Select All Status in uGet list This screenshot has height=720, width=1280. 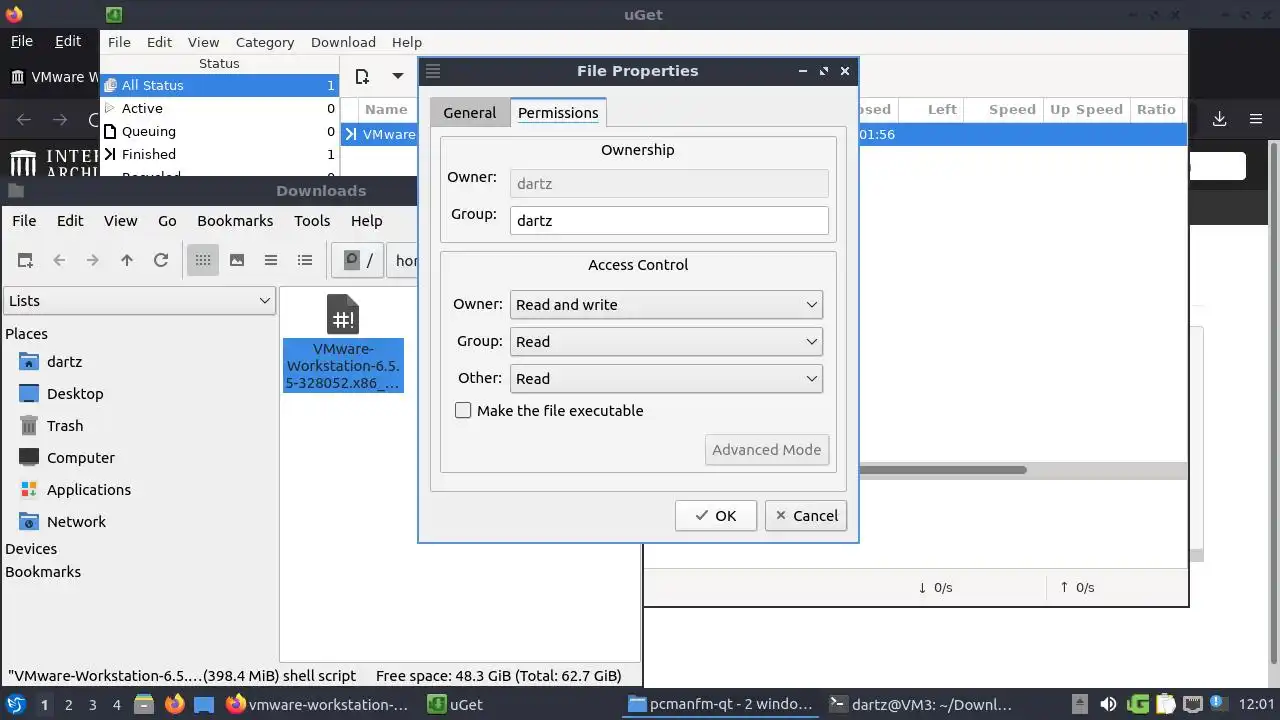(x=220, y=85)
